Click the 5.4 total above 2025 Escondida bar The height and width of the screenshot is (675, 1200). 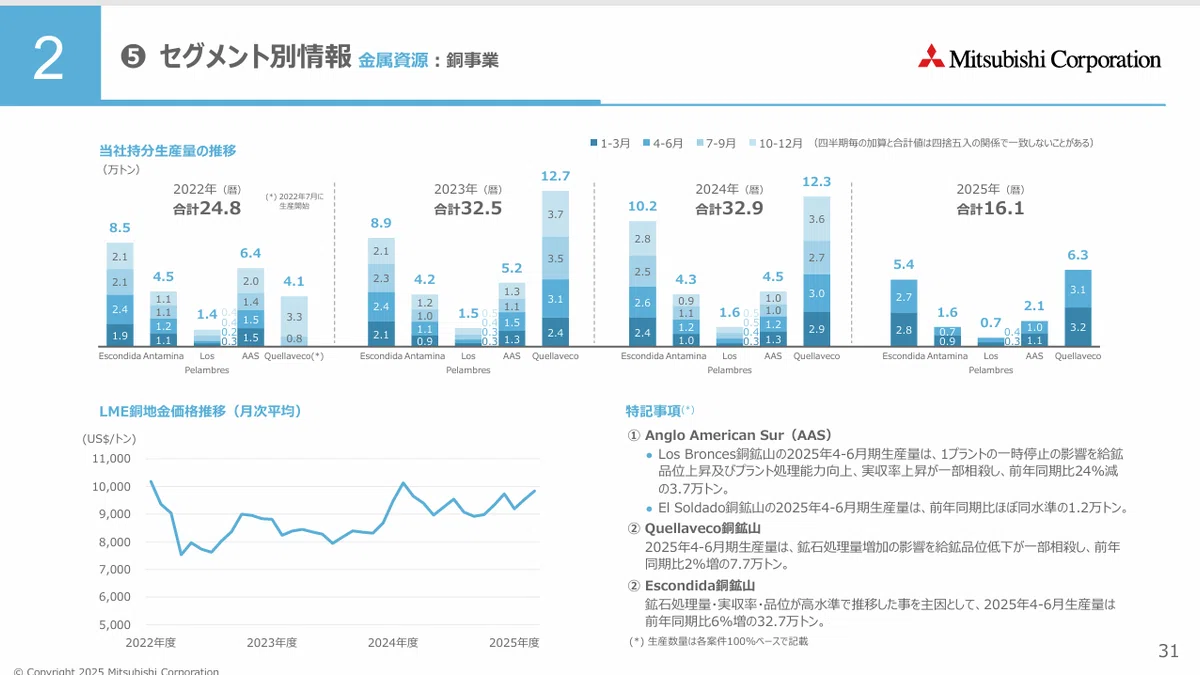[x=904, y=264]
